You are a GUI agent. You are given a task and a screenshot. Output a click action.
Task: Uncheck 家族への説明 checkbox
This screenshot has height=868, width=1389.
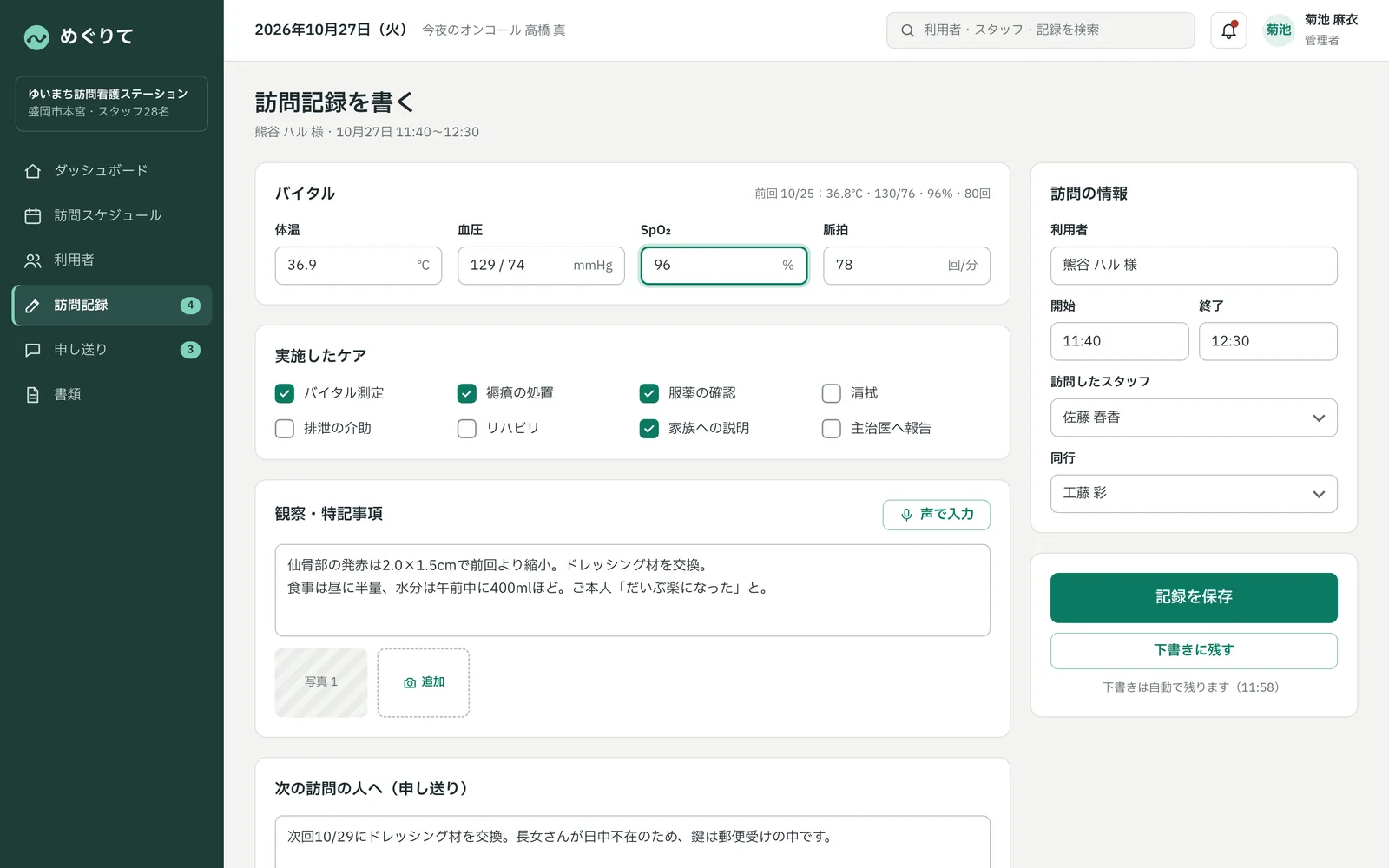pyautogui.click(x=649, y=429)
